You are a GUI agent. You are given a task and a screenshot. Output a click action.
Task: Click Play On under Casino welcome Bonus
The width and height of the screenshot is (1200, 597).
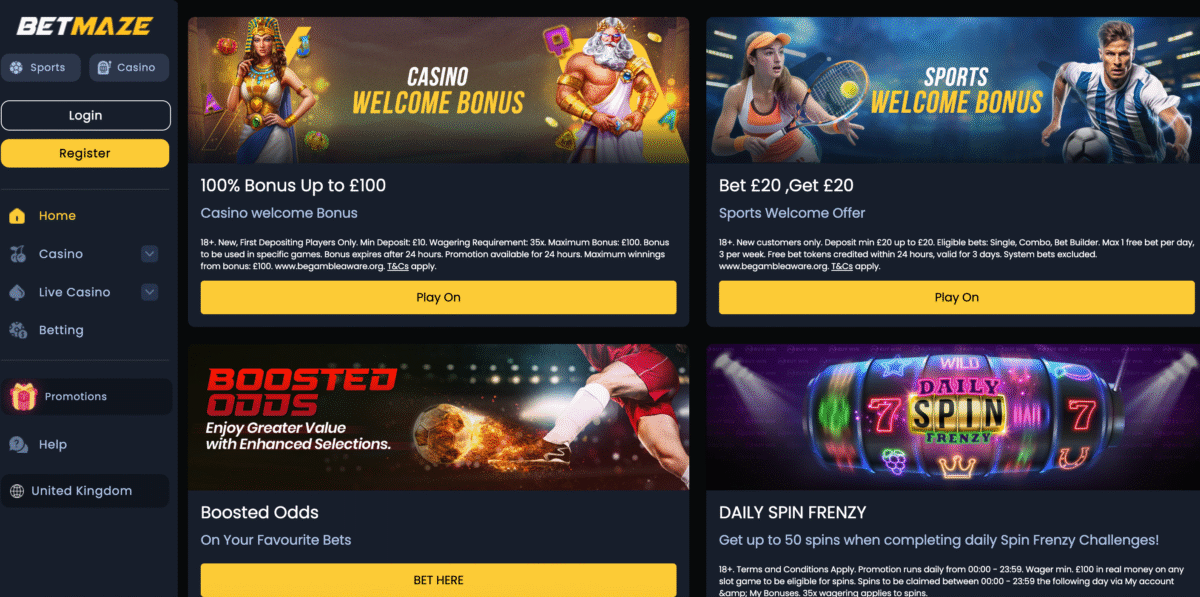tap(438, 297)
